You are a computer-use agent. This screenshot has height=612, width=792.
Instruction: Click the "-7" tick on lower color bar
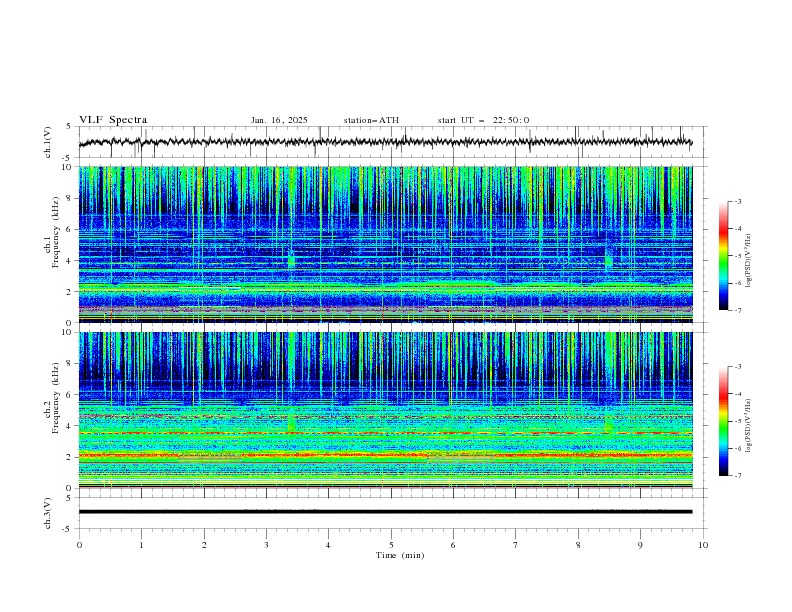tap(737, 475)
